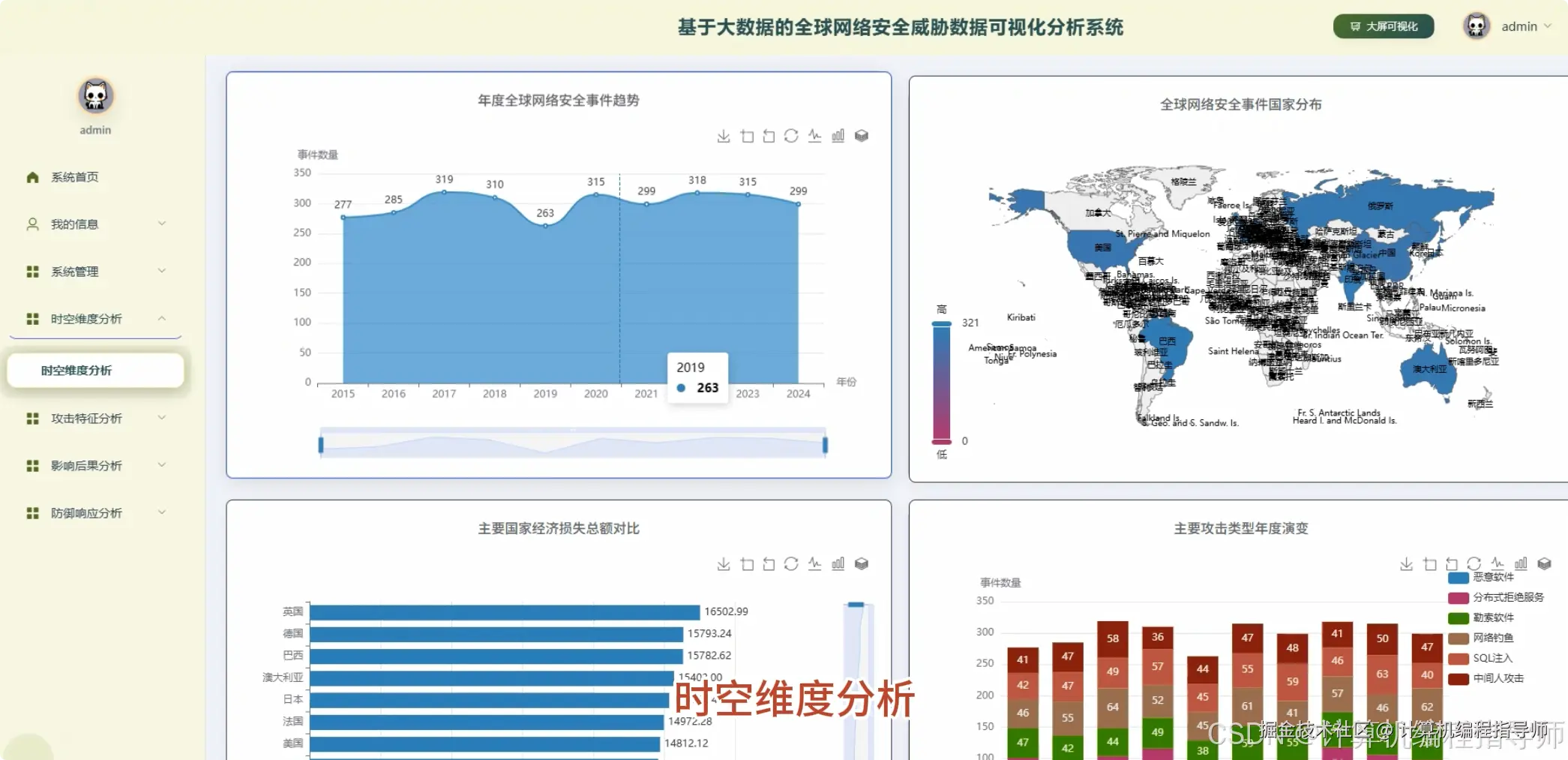Switch annual trend chart to line view
Screen dimensions: 1568x760
[x=815, y=136]
